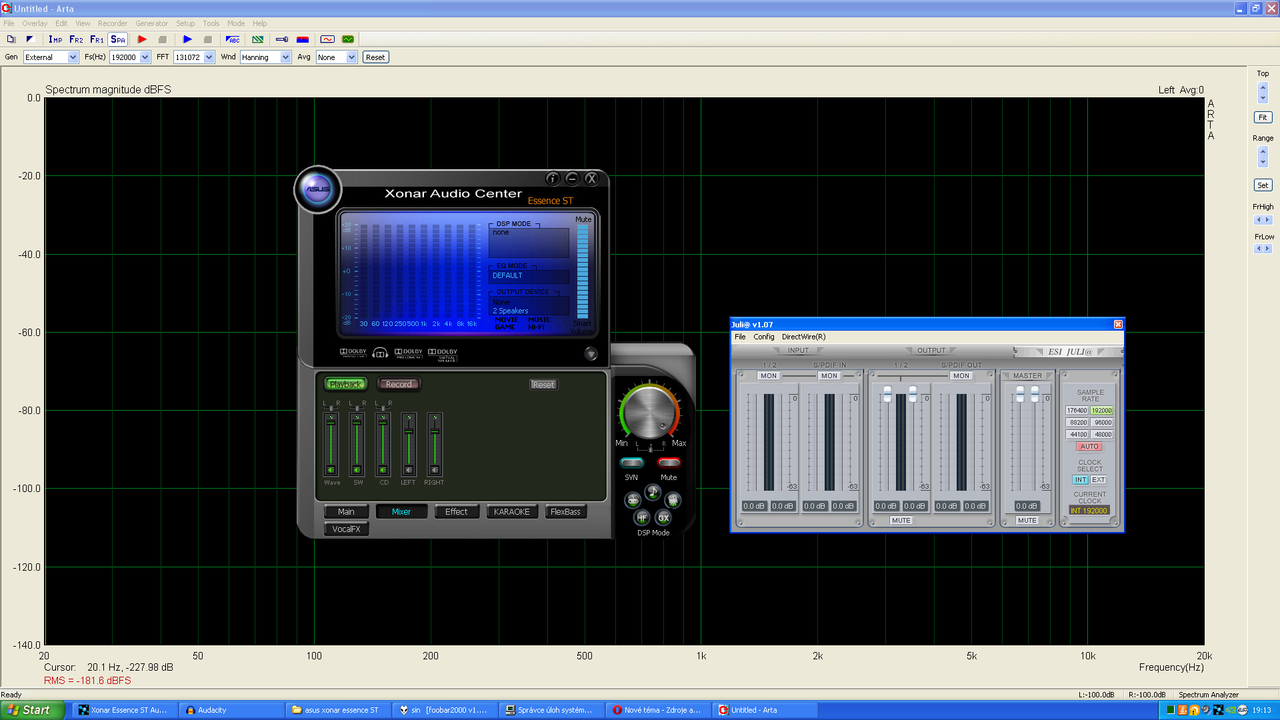Open the Config menu in the Juli@ window
This screenshot has width=1280, height=720.
[764, 337]
